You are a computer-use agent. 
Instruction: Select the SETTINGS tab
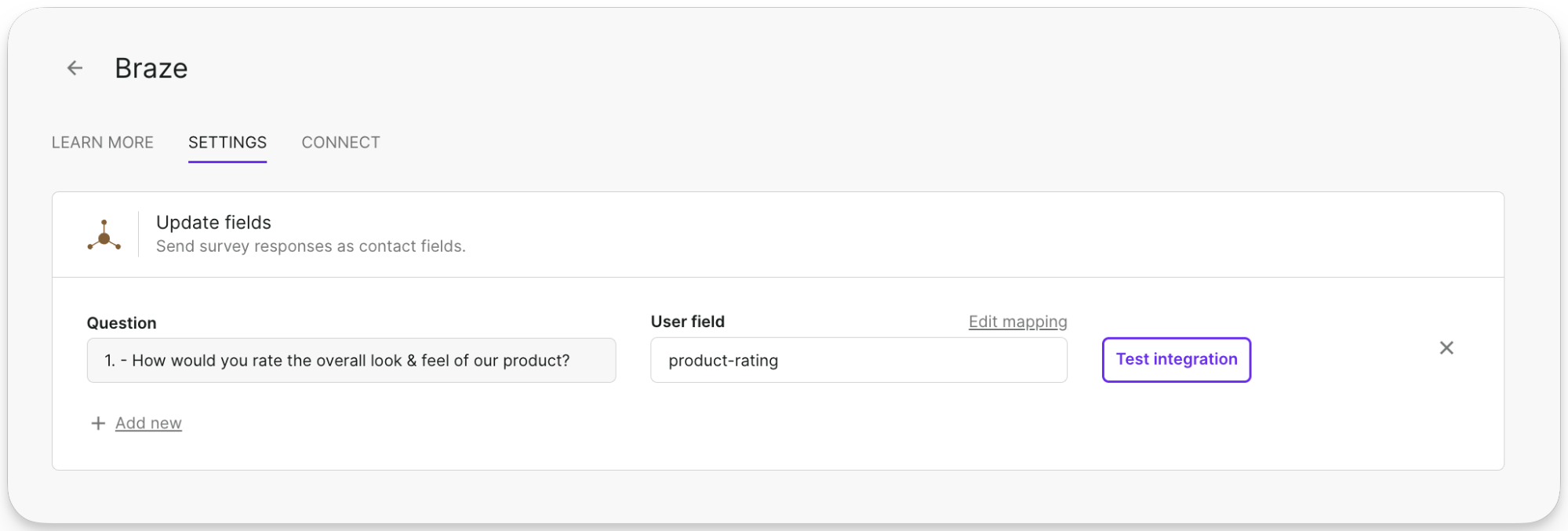227,142
